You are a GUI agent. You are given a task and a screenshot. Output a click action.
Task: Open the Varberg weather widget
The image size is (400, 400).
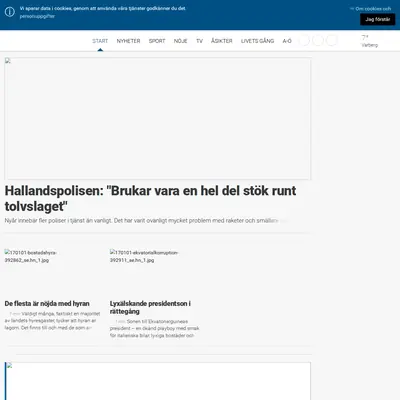[369, 41]
